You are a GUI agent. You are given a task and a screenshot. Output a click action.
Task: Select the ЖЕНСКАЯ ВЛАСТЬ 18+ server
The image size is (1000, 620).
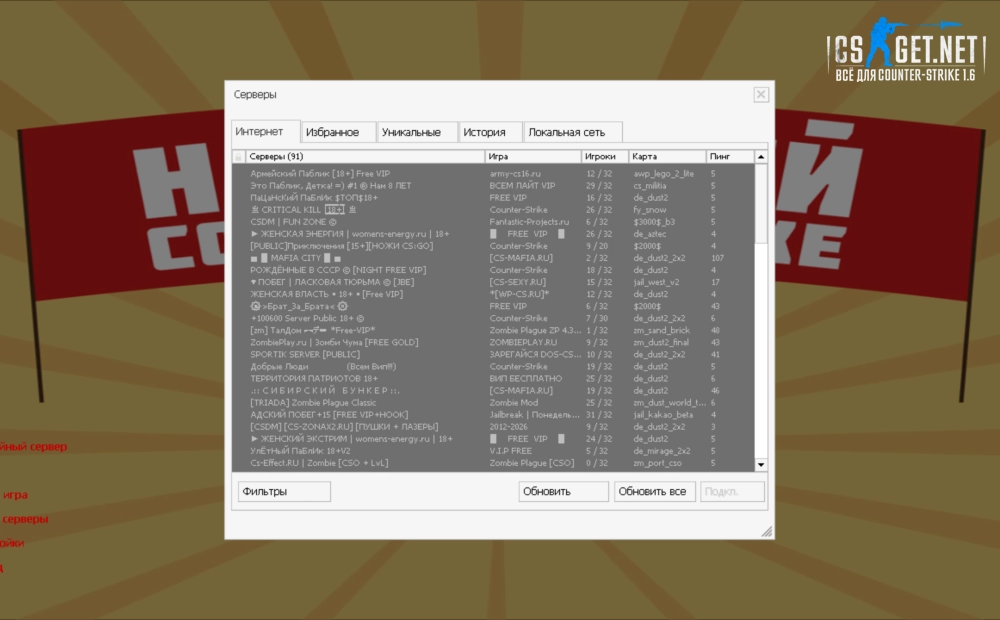point(494,294)
